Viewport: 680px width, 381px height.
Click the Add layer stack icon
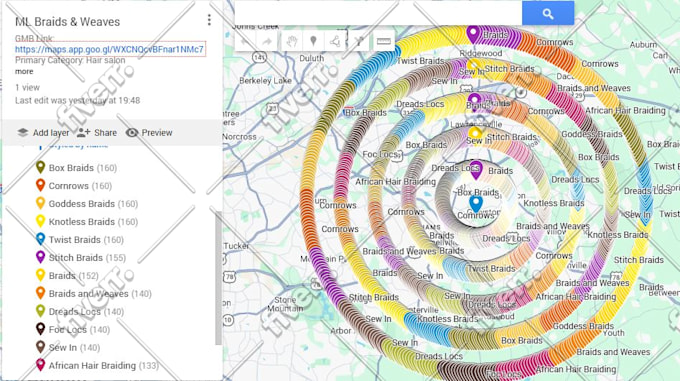[23, 133]
